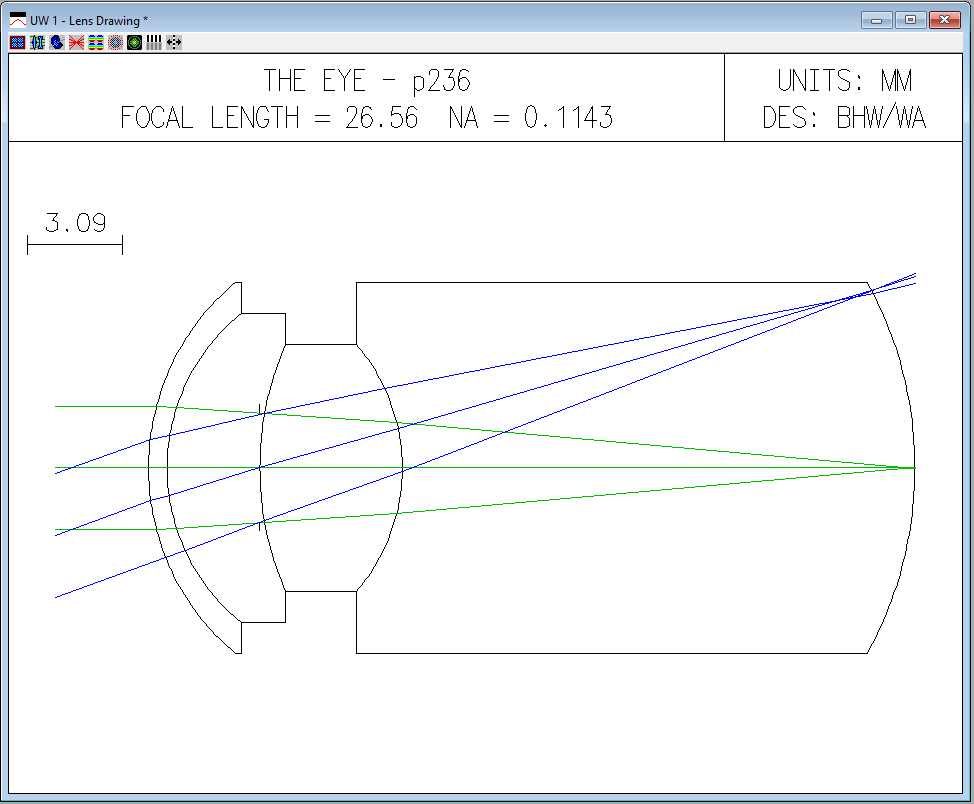
Task: Click the UW 1 - Lens Drawing title
Action: pos(89,21)
